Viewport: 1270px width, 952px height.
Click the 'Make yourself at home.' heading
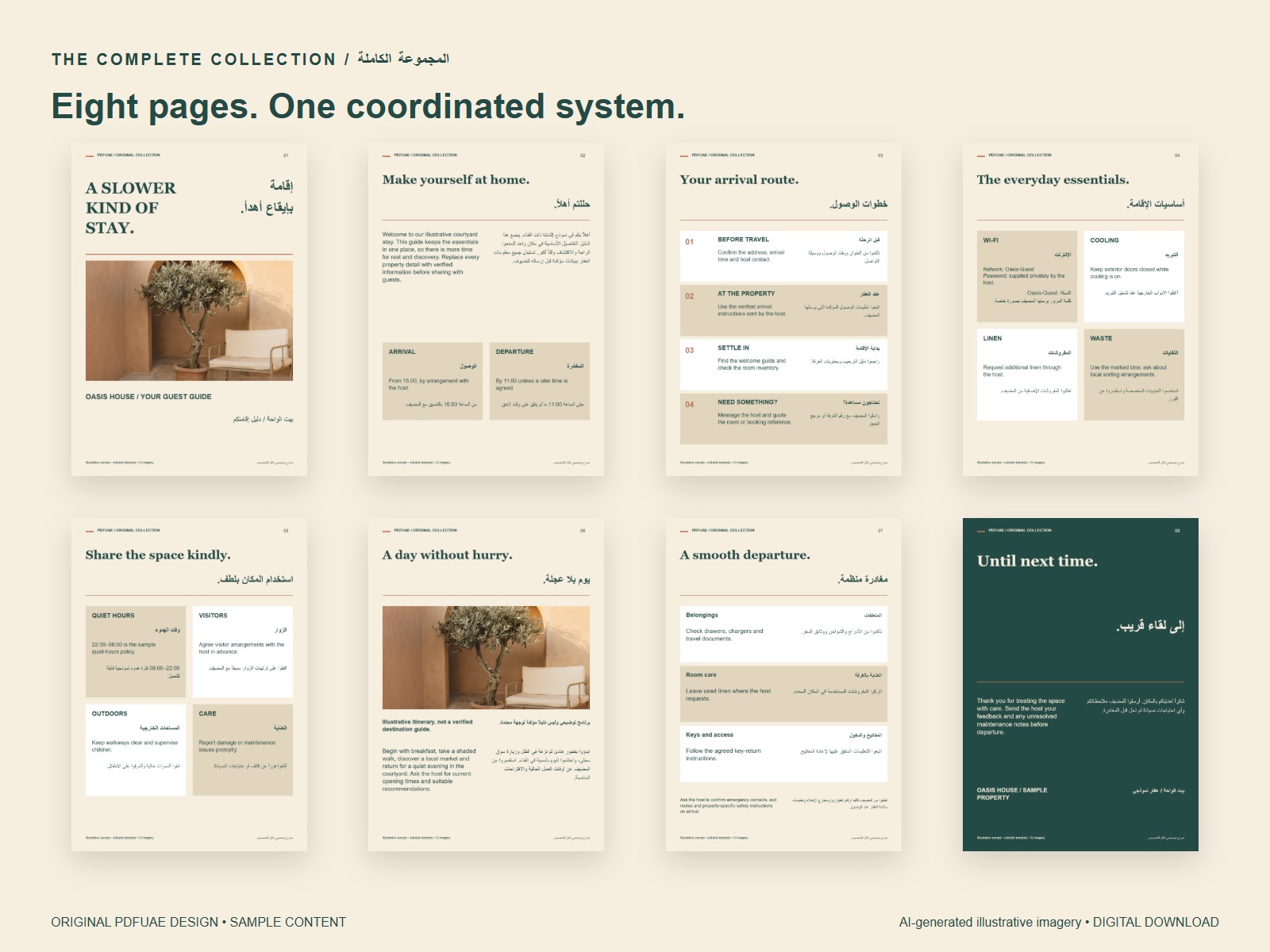(456, 180)
